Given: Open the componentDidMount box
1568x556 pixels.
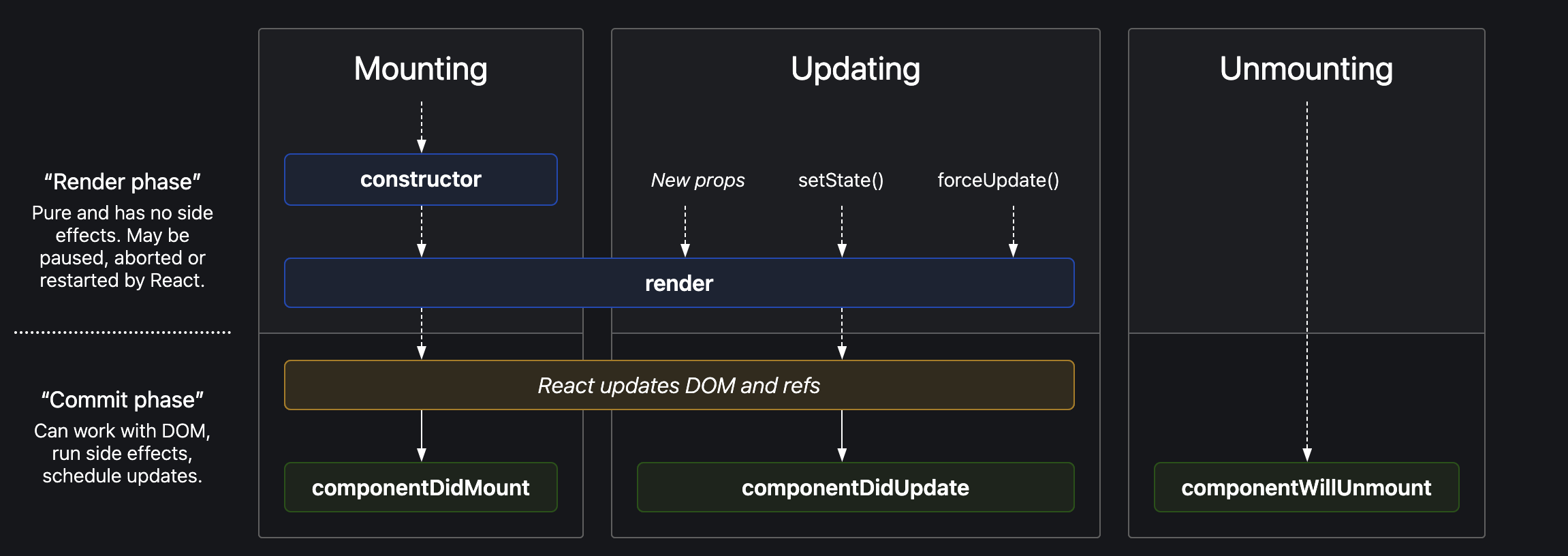Looking at the screenshot, I should pyautogui.click(x=421, y=487).
